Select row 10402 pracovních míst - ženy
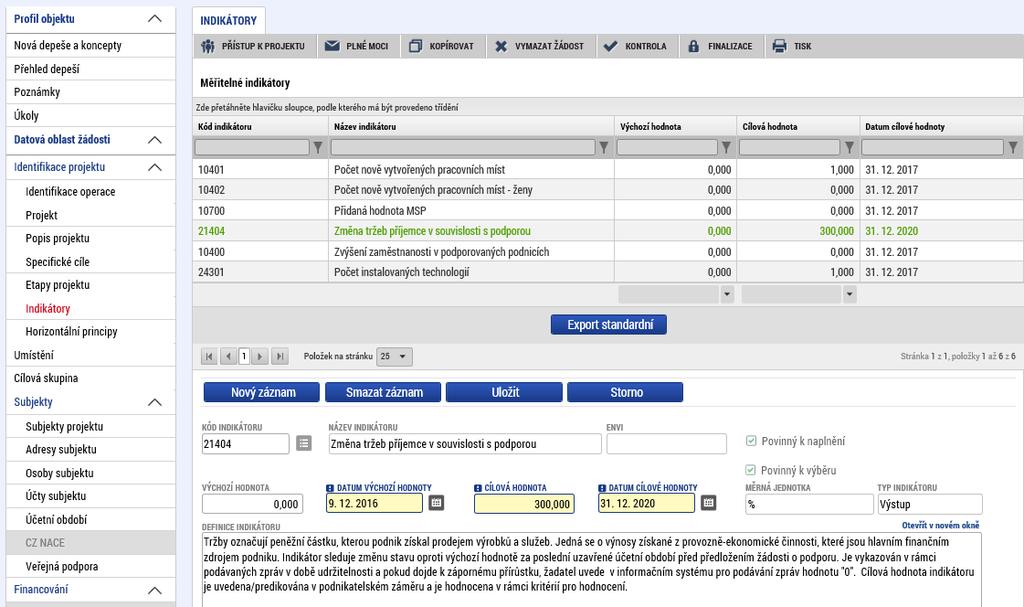This screenshot has width=1024, height=607. (608, 190)
